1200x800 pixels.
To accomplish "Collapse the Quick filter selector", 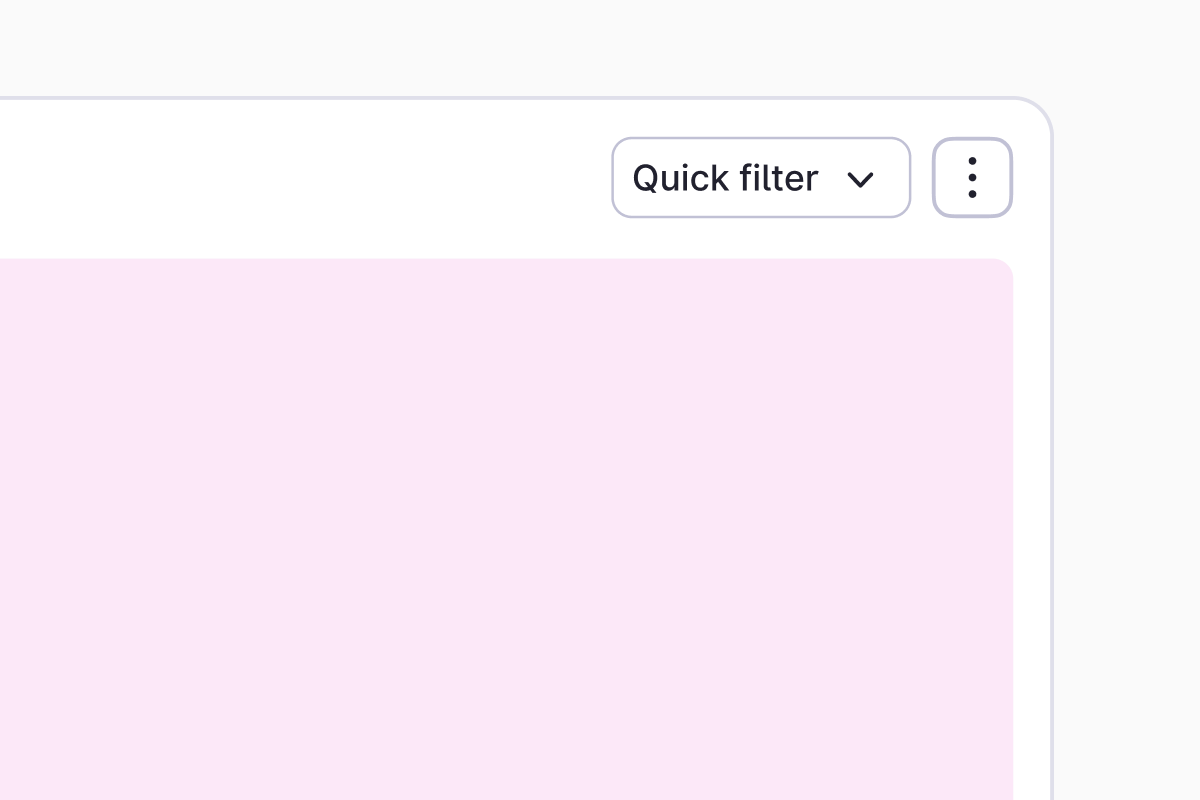I will [x=761, y=177].
